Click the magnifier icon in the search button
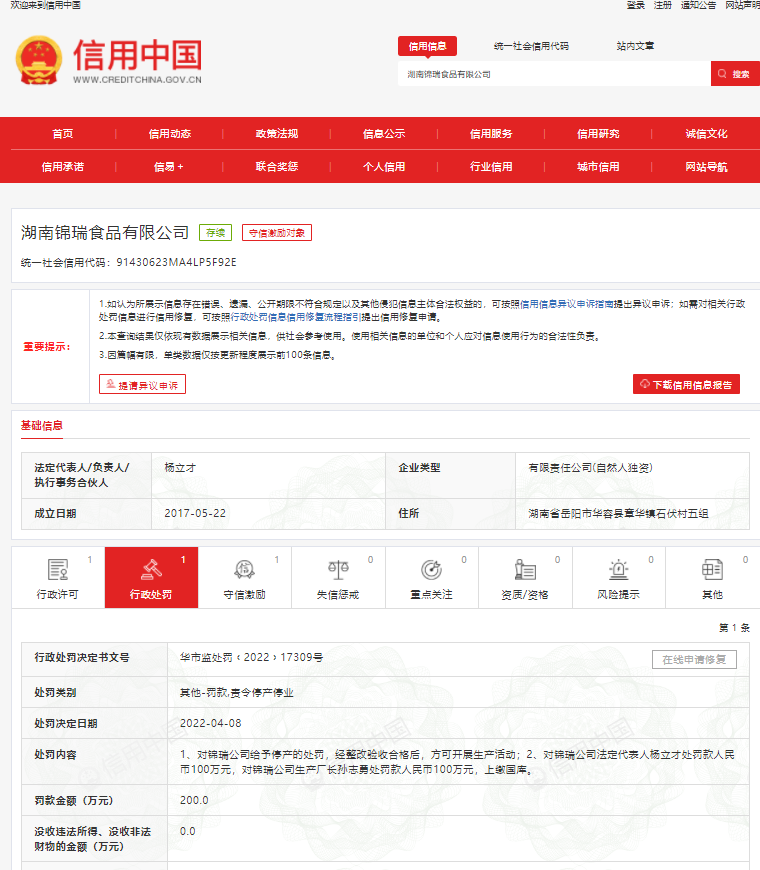This screenshot has width=760, height=870. click(x=722, y=74)
